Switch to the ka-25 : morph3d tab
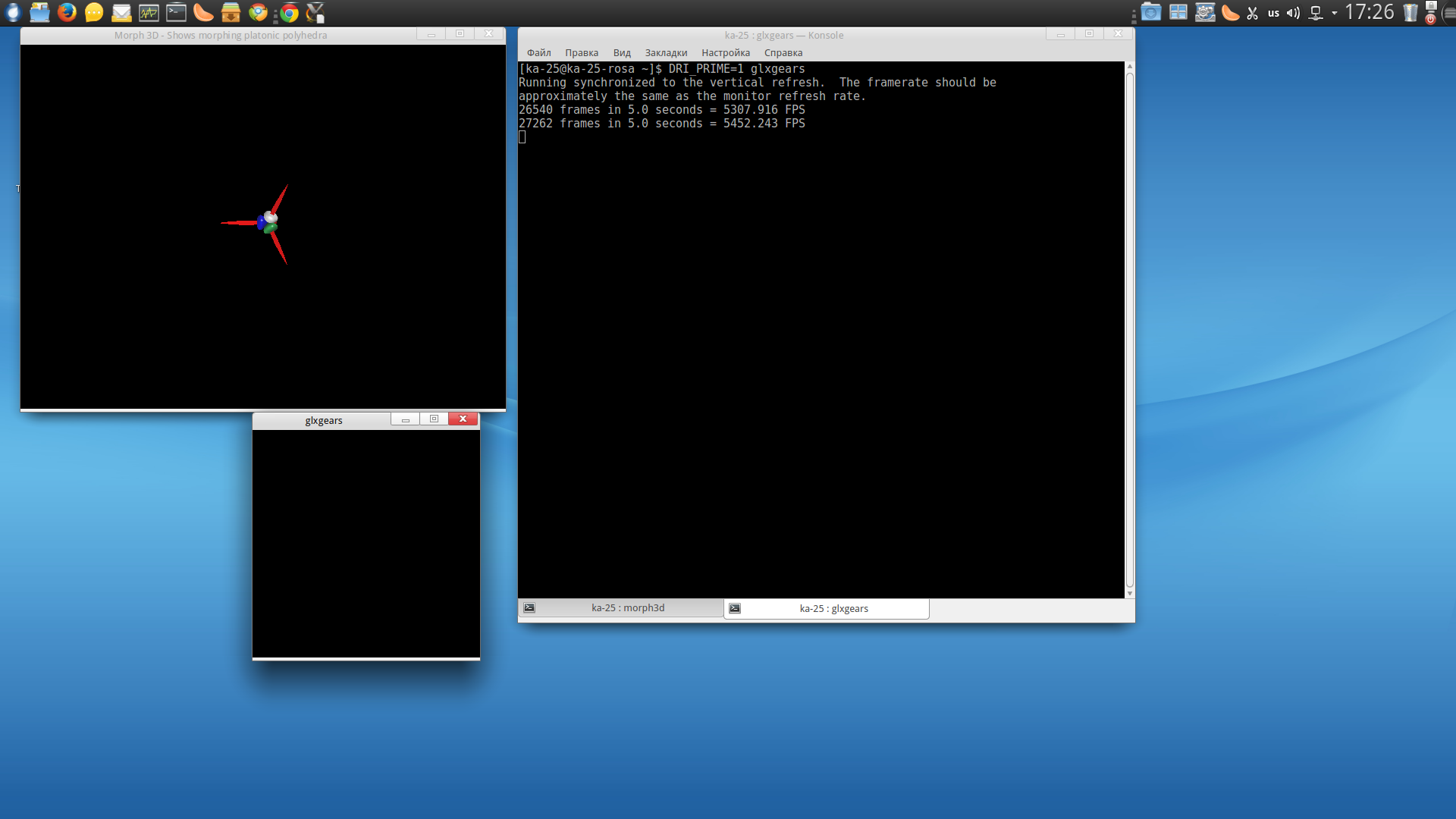Screen dimensions: 1456x819 tap(627, 607)
